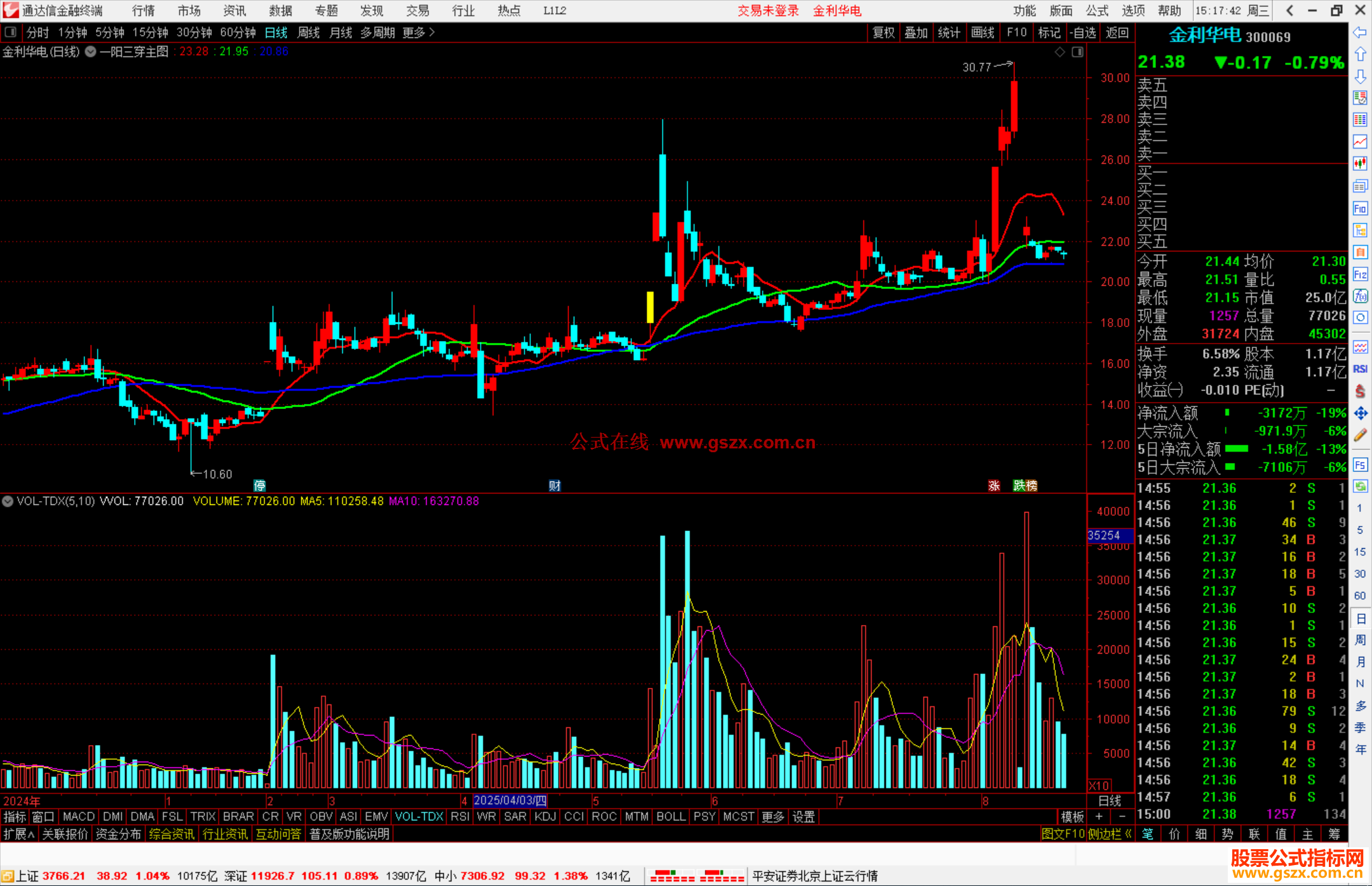Viewport: 1372px width, 886px height.
Task: Click the 财 marker below the price chart
Action: (x=555, y=486)
